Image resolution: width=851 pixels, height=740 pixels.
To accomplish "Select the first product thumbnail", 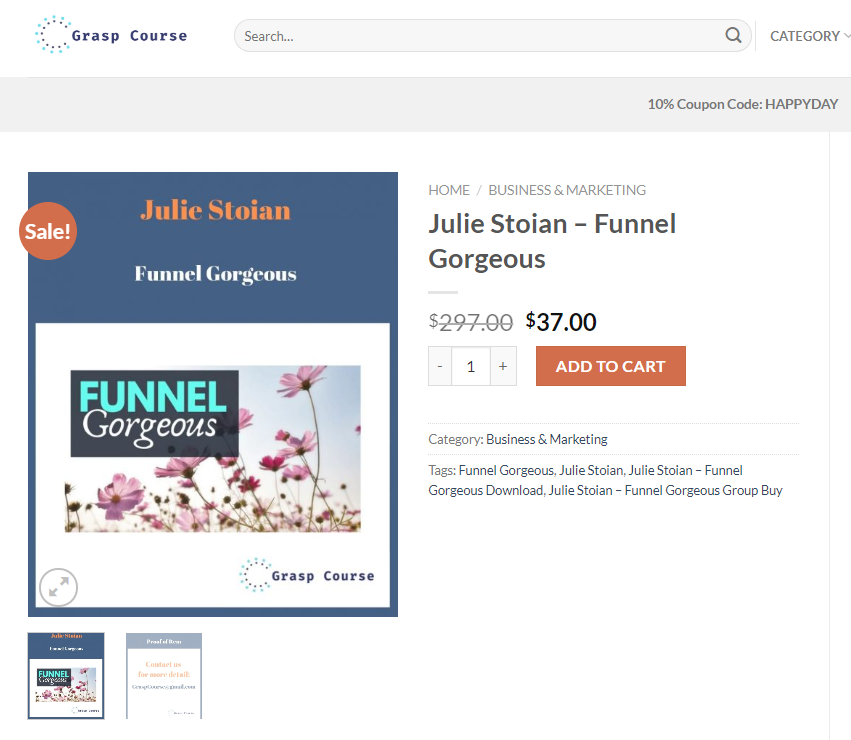I will pyautogui.click(x=66, y=675).
